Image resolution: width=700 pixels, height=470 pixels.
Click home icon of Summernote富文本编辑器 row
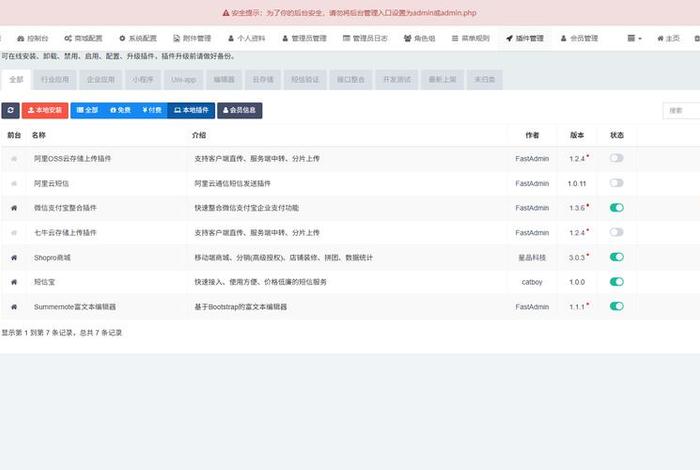click(14, 306)
